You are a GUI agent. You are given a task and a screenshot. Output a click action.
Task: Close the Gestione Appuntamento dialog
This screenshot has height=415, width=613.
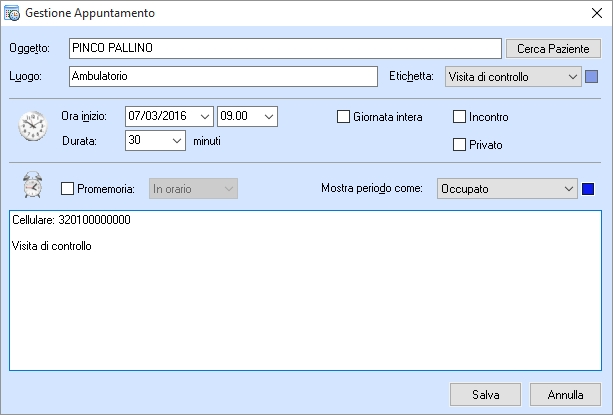click(x=597, y=13)
